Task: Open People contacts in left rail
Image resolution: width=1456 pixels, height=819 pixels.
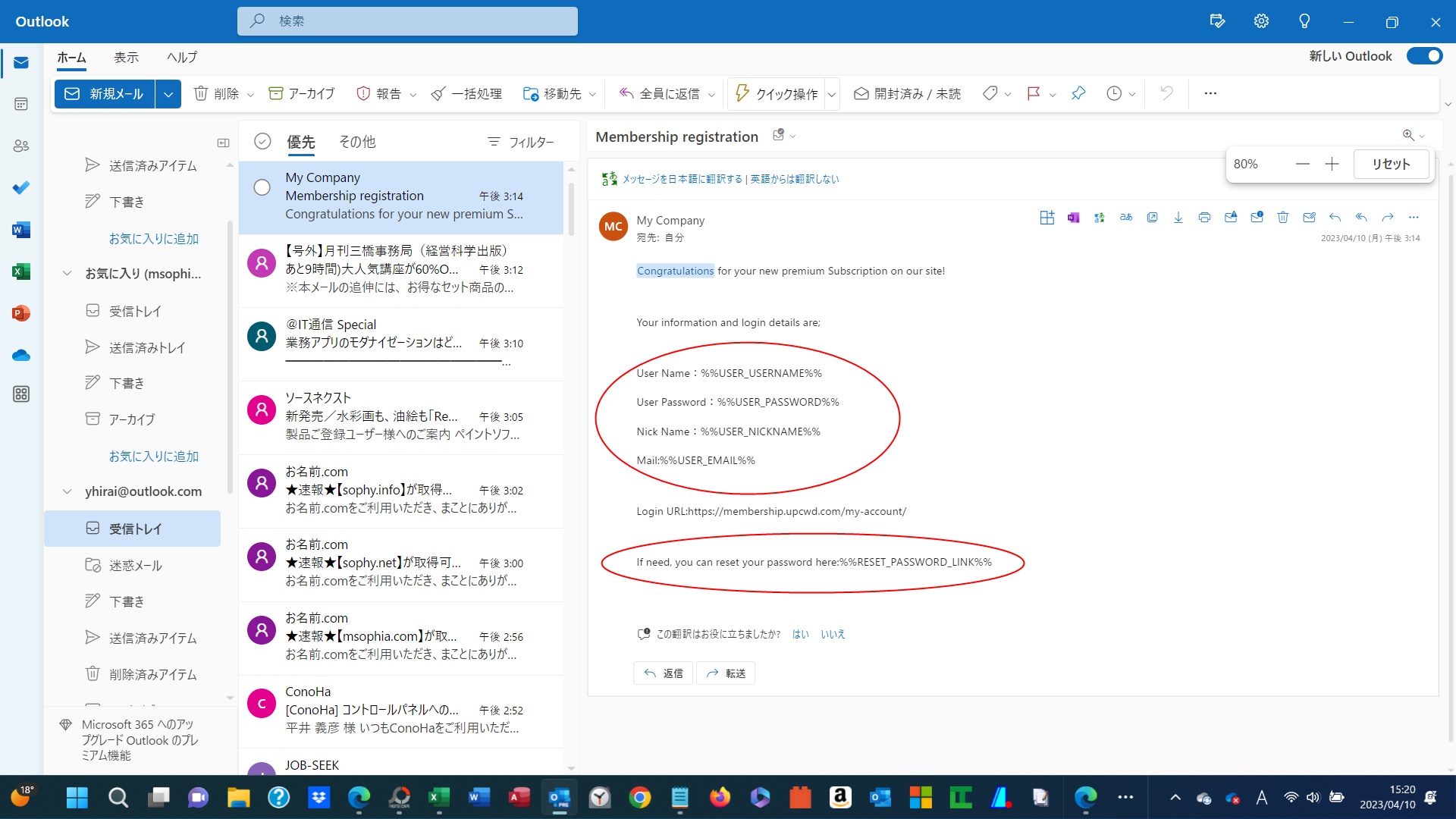Action: pyautogui.click(x=21, y=146)
